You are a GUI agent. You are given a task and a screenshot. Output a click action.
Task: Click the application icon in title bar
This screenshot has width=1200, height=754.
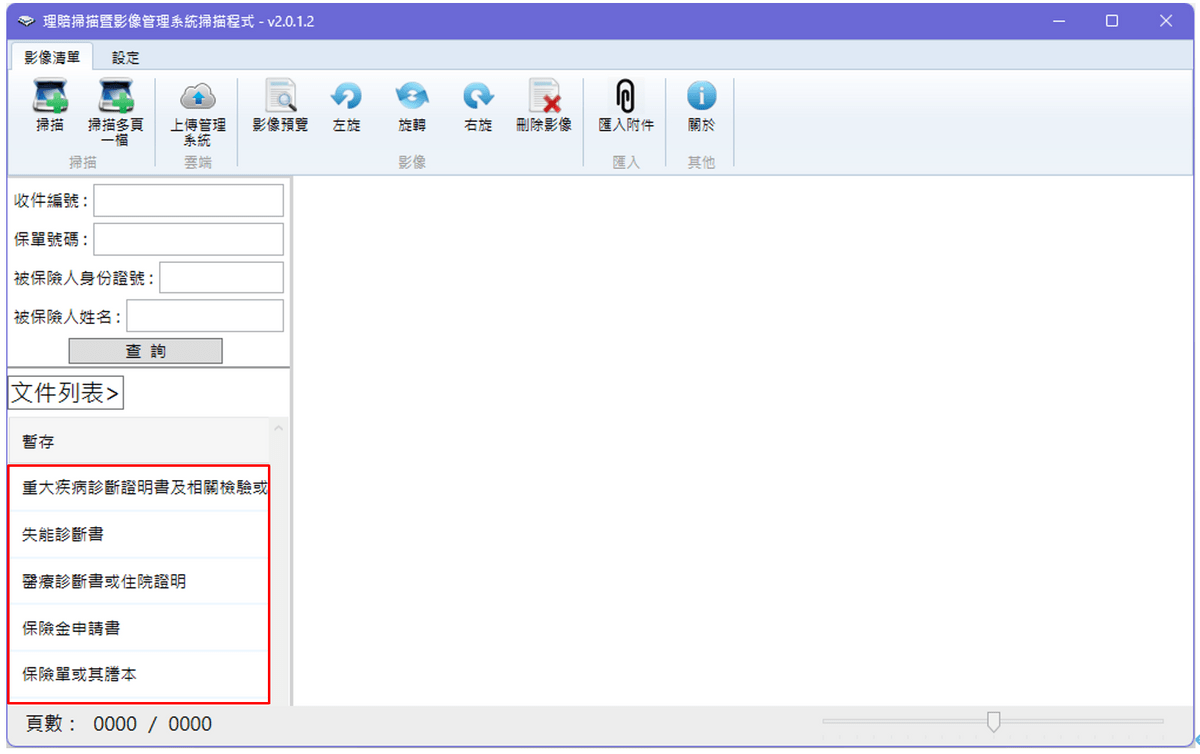tap(26, 21)
